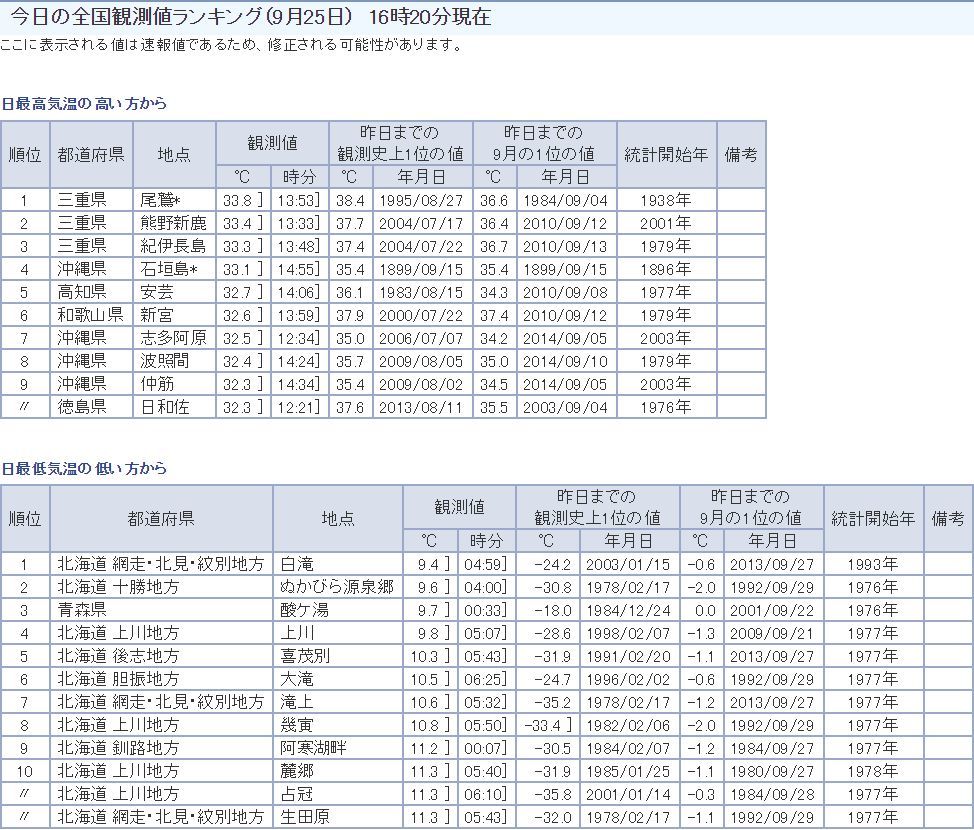Click the statistics start year '1896年'

point(667,269)
